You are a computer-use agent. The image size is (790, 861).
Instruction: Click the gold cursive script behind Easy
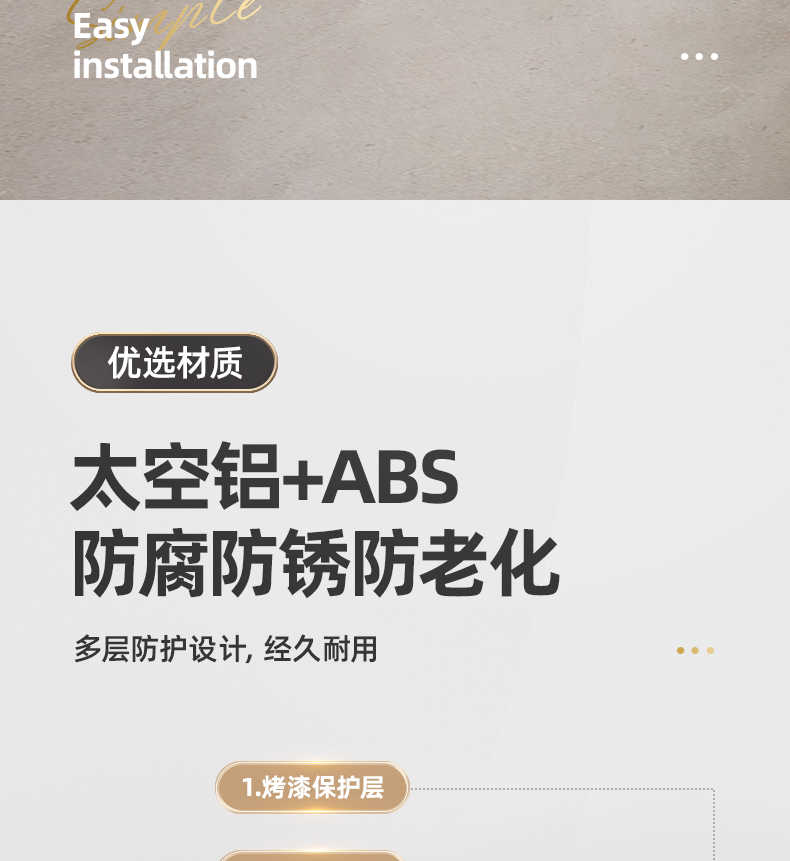coord(165,16)
